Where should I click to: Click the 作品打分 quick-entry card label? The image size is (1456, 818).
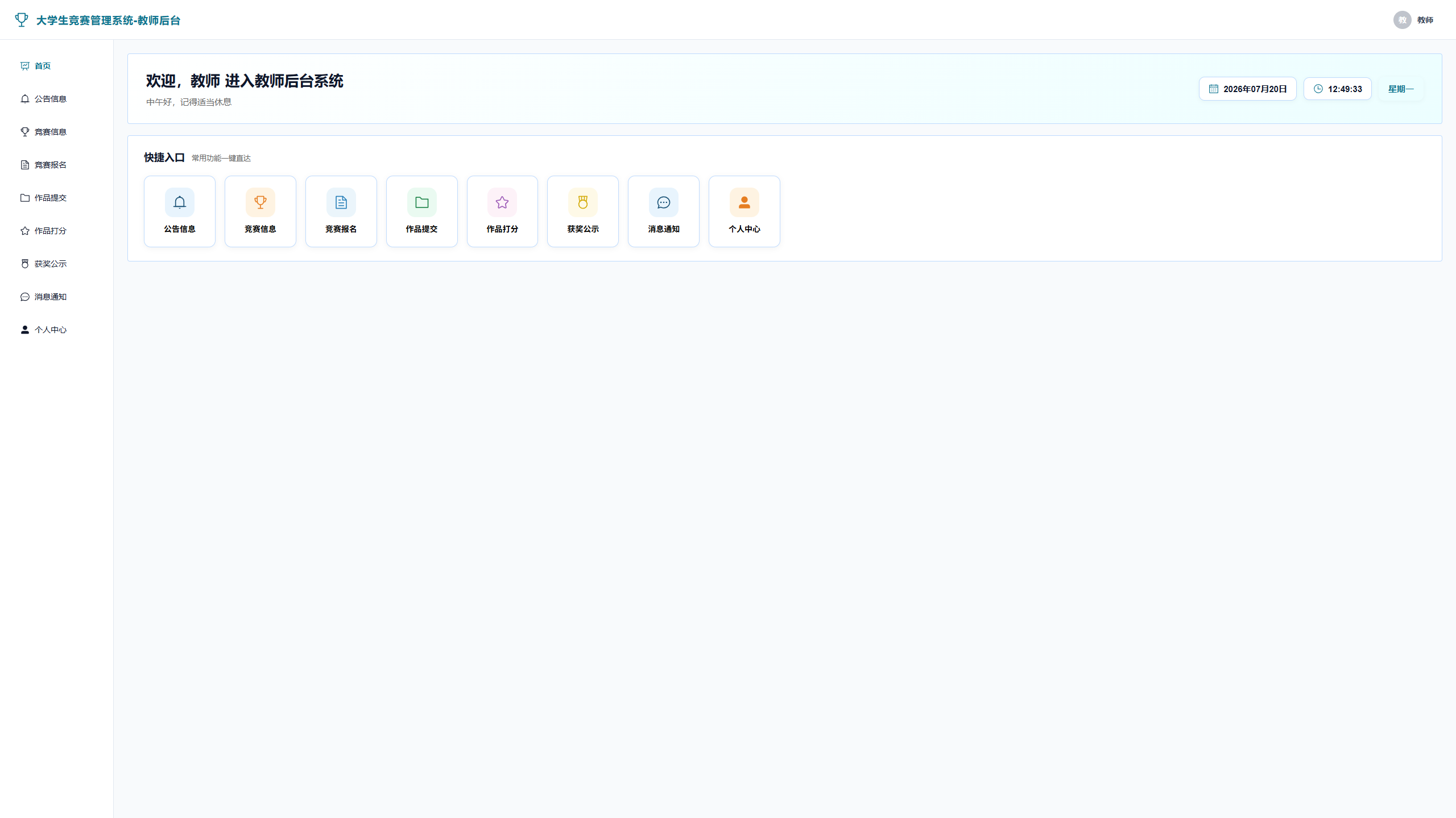click(502, 229)
